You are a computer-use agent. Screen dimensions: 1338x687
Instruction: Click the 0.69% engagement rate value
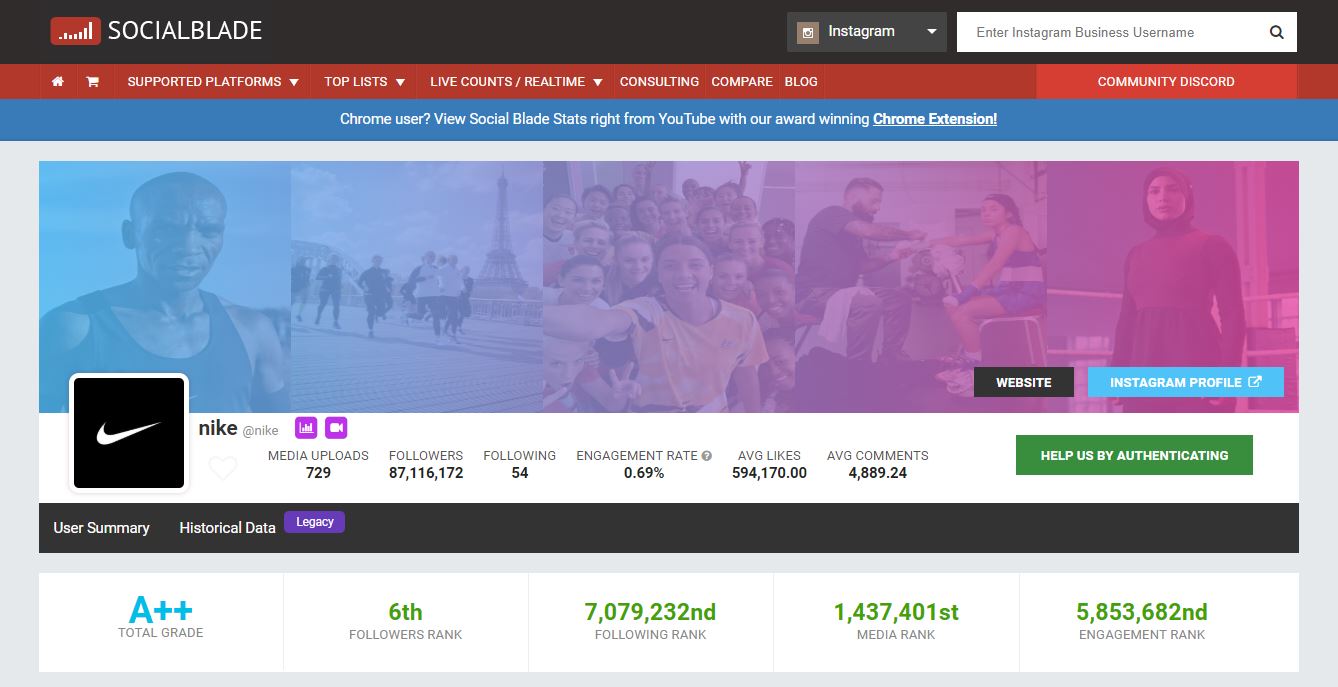click(644, 473)
